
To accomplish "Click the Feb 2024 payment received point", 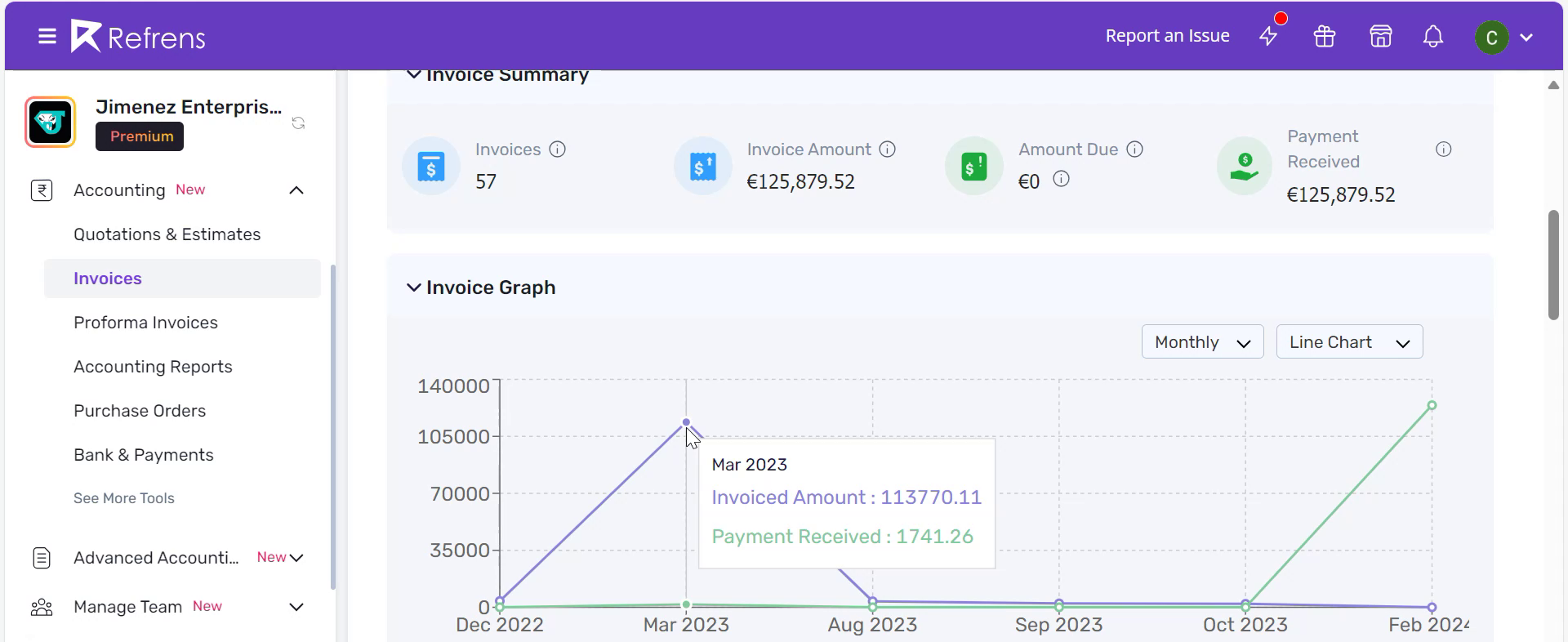I will [1432, 405].
